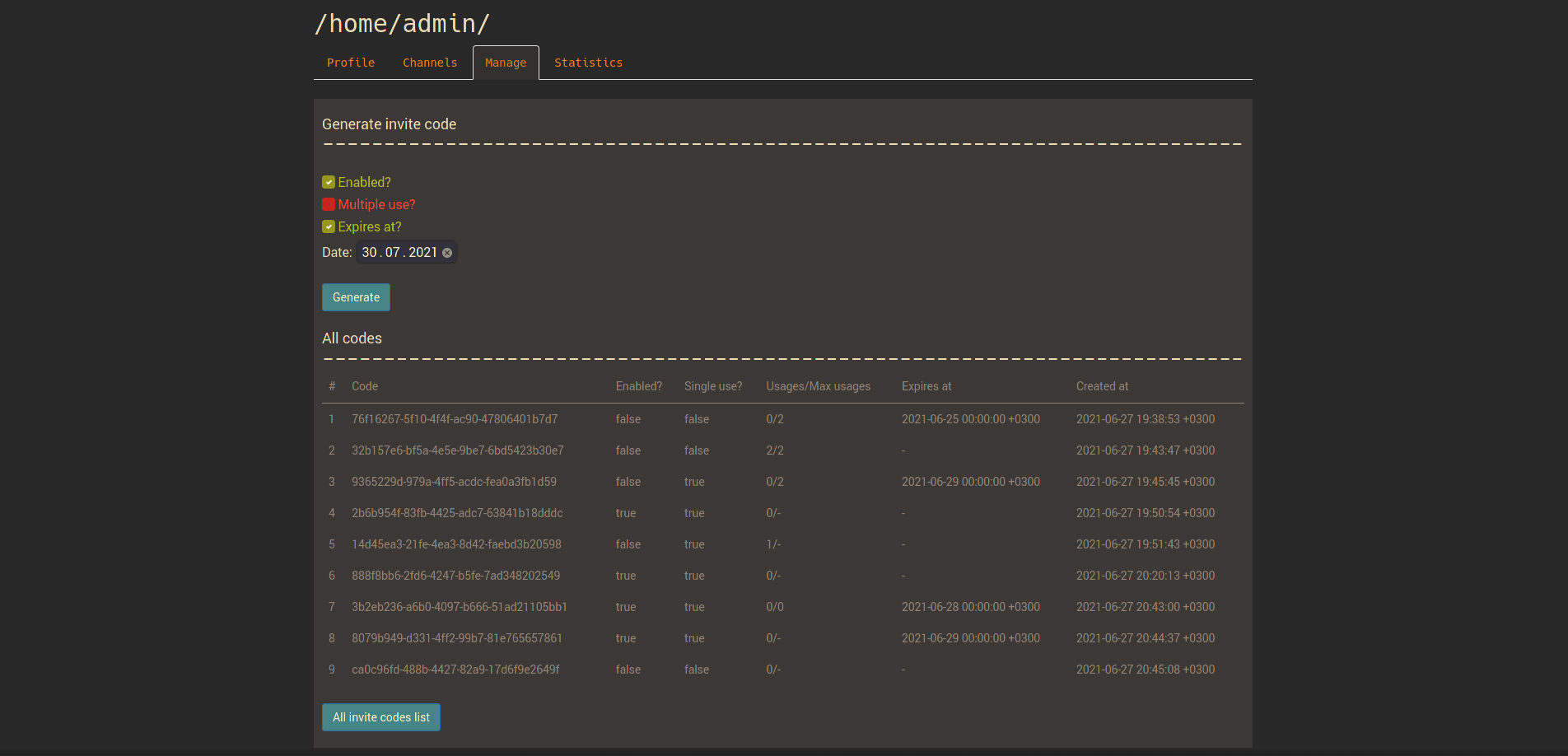Screen dimensions: 1568x756
Task: Enable the Multiple use? checkbox
Action: click(329, 204)
